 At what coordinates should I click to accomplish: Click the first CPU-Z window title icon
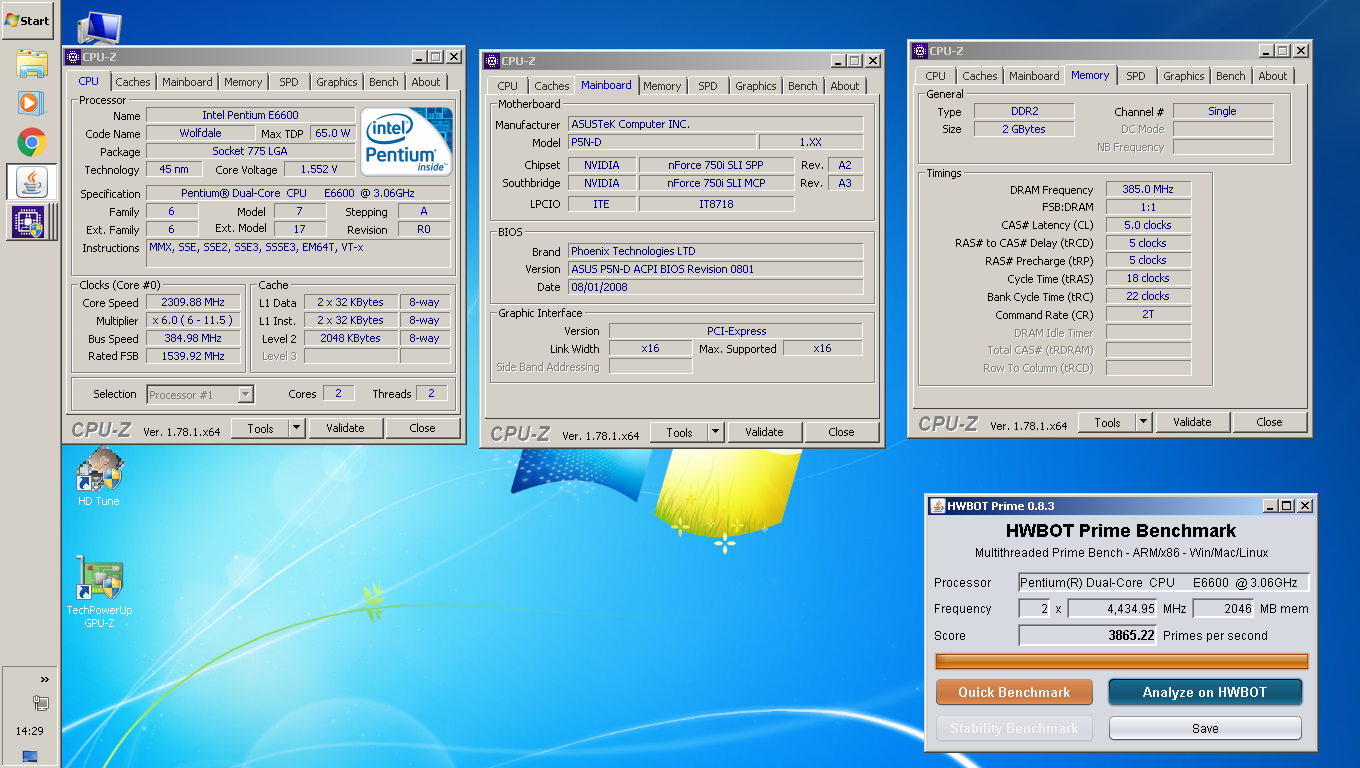coord(74,57)
